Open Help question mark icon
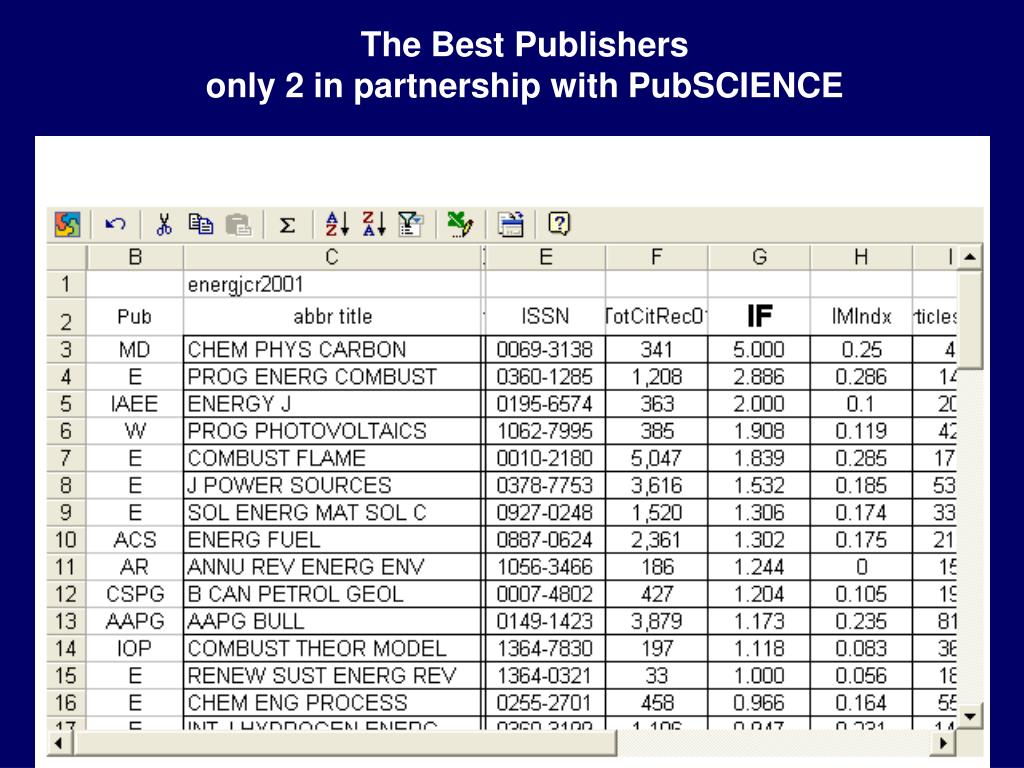This screenshot has height=768, width=1024. click(x=559, y=224)
